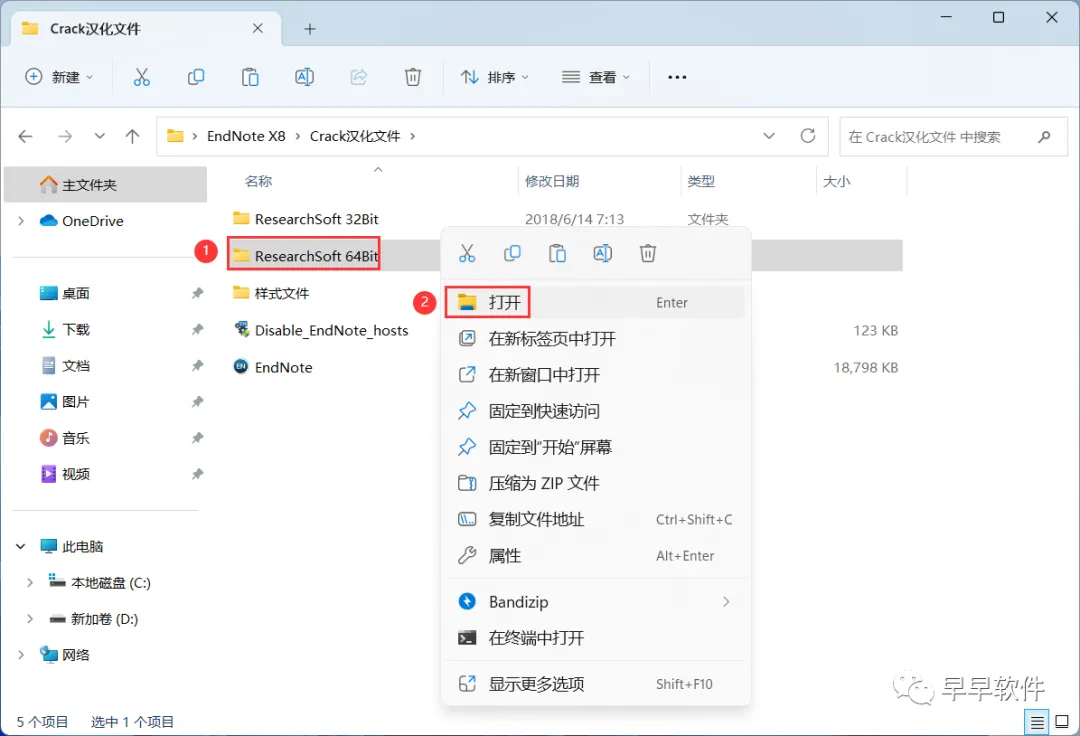Click the toolbar Share icon
Image resolution: width=1080 pixels, height=736 pixels.
[359, 77]
